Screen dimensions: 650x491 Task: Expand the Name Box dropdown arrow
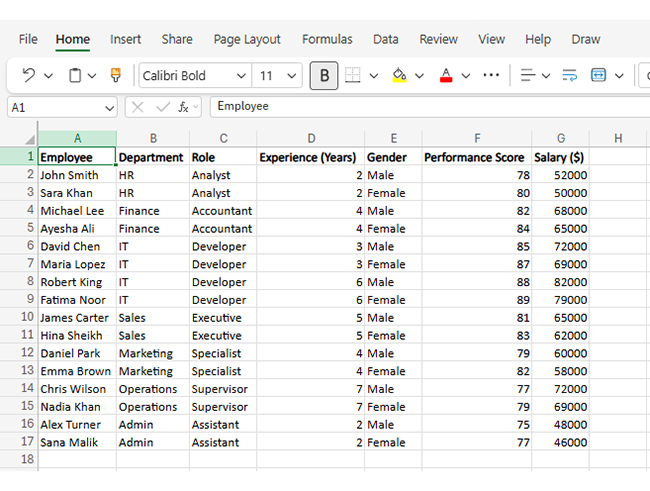(109, 109)
